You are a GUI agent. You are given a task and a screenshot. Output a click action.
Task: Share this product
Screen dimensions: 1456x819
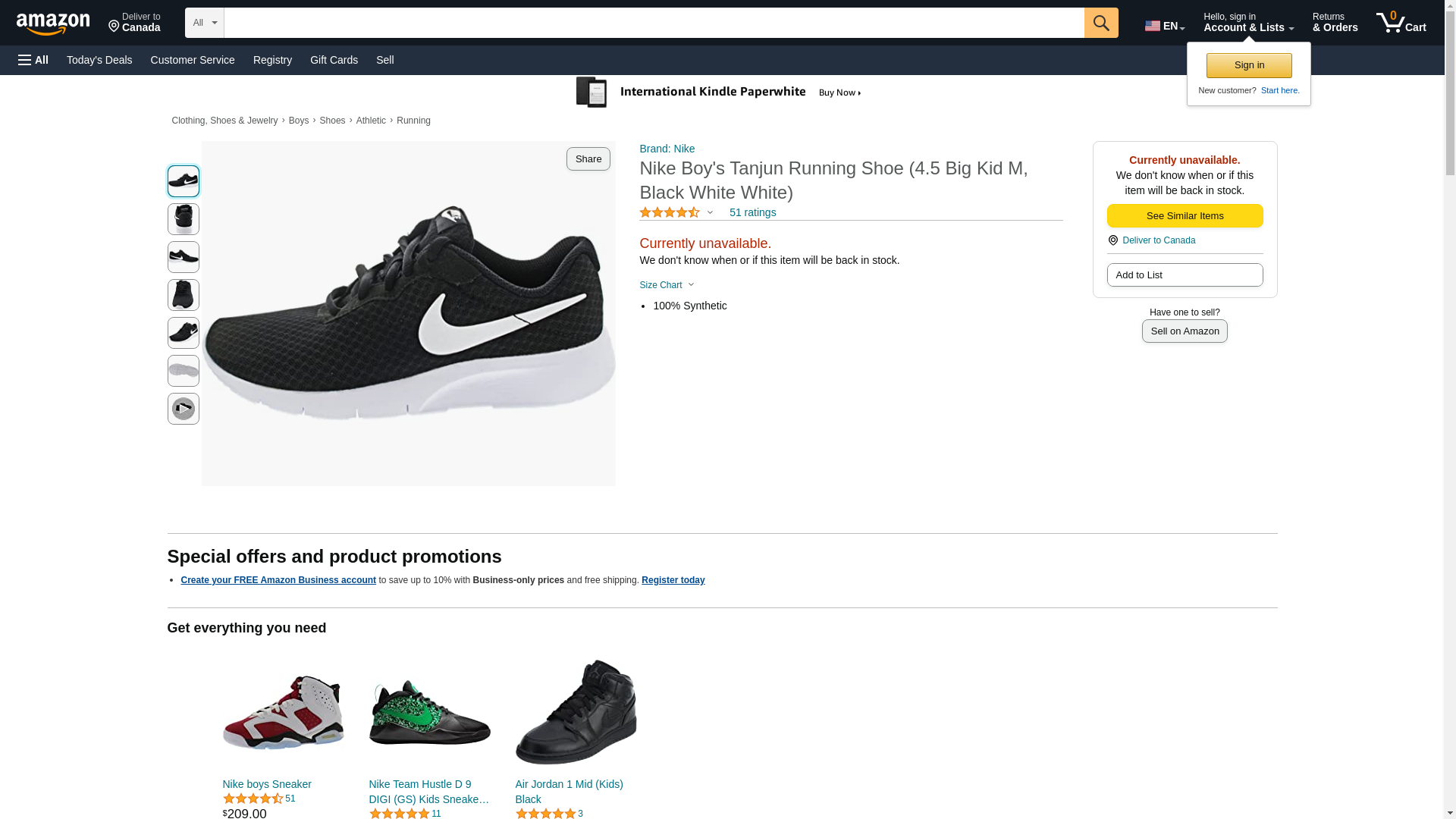tap(588, 158)
